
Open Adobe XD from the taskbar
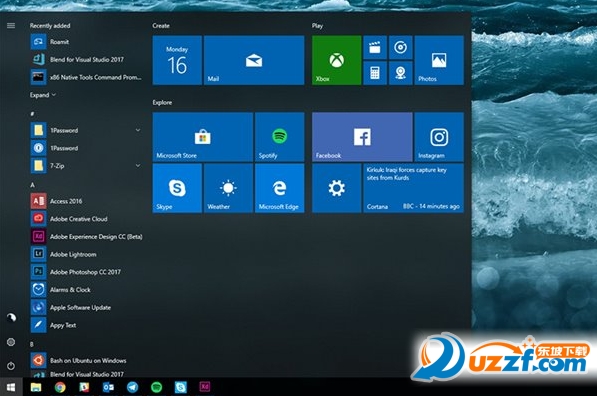pyautogui.click(x=205, y=386)
